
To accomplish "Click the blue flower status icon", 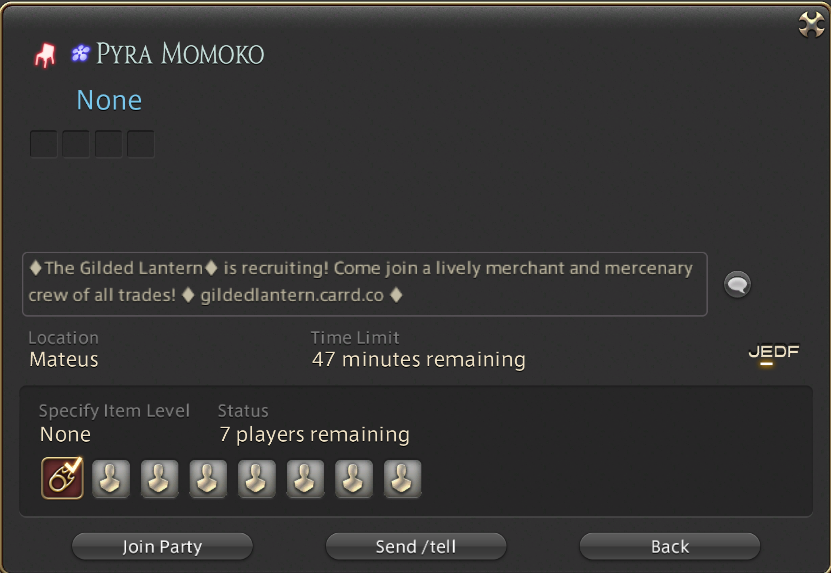I will click(x=81, y=54).
